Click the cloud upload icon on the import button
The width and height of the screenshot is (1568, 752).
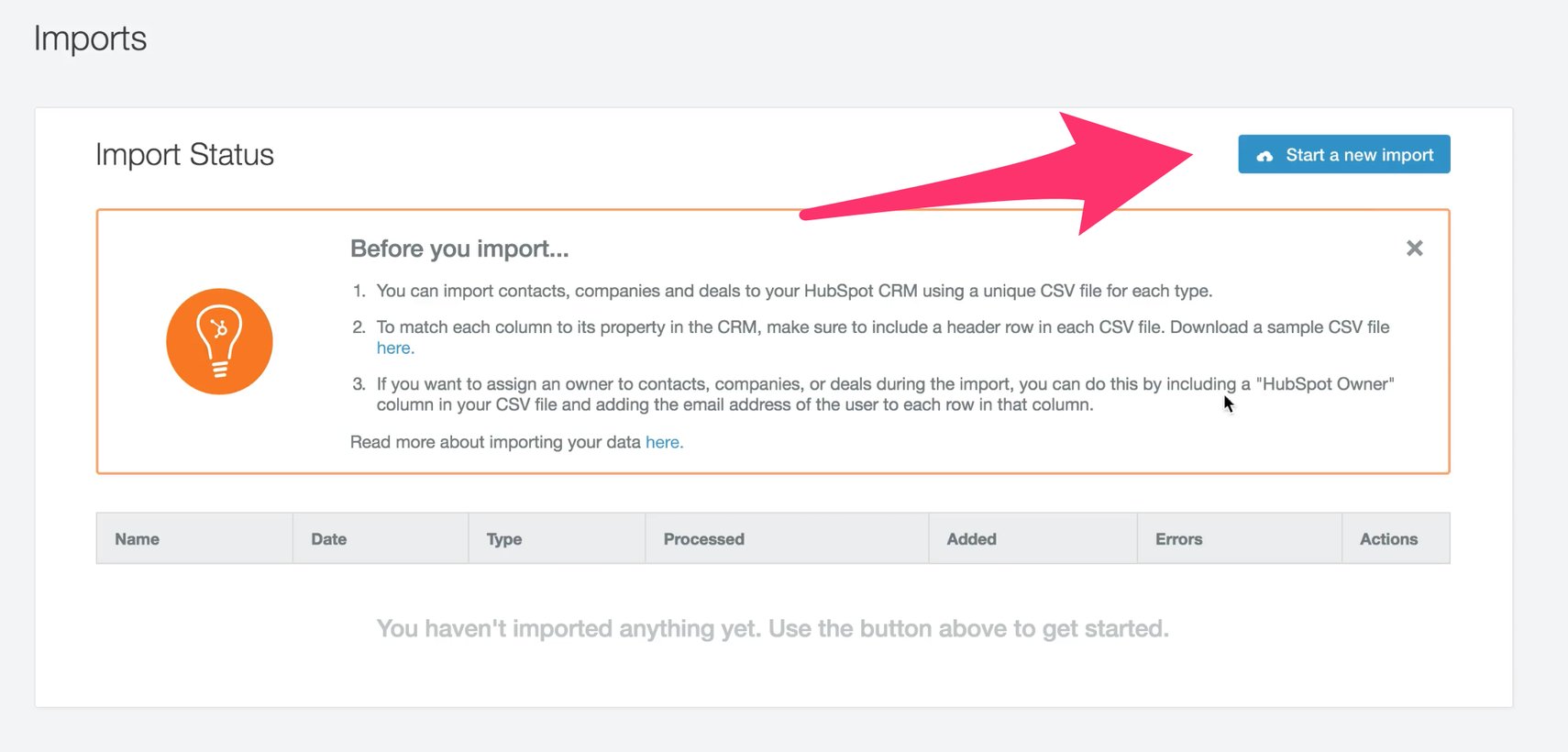(x=1266, y=155)
